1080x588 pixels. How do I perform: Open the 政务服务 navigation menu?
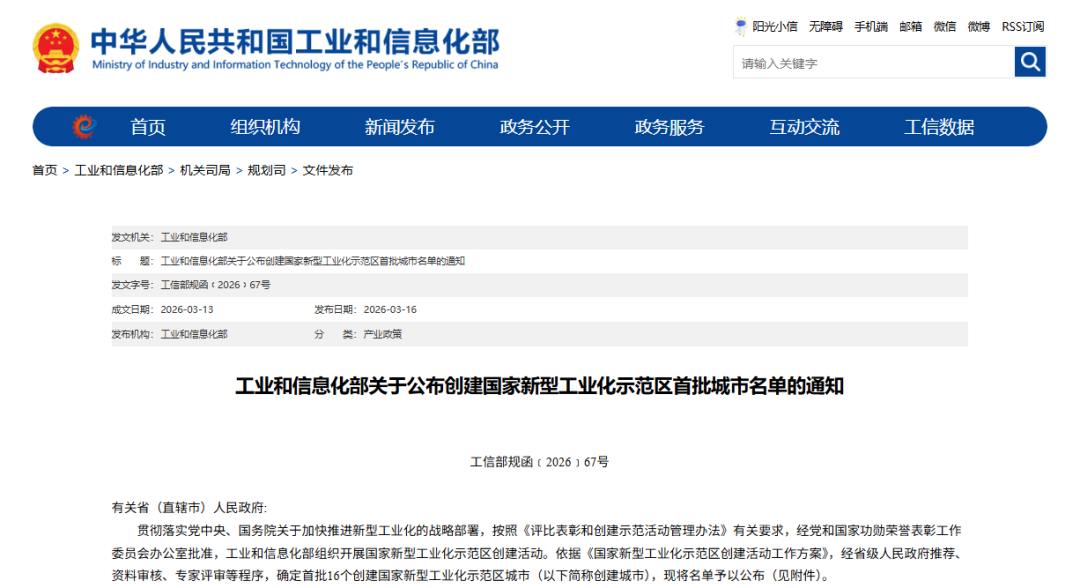[x=669, y=127]
